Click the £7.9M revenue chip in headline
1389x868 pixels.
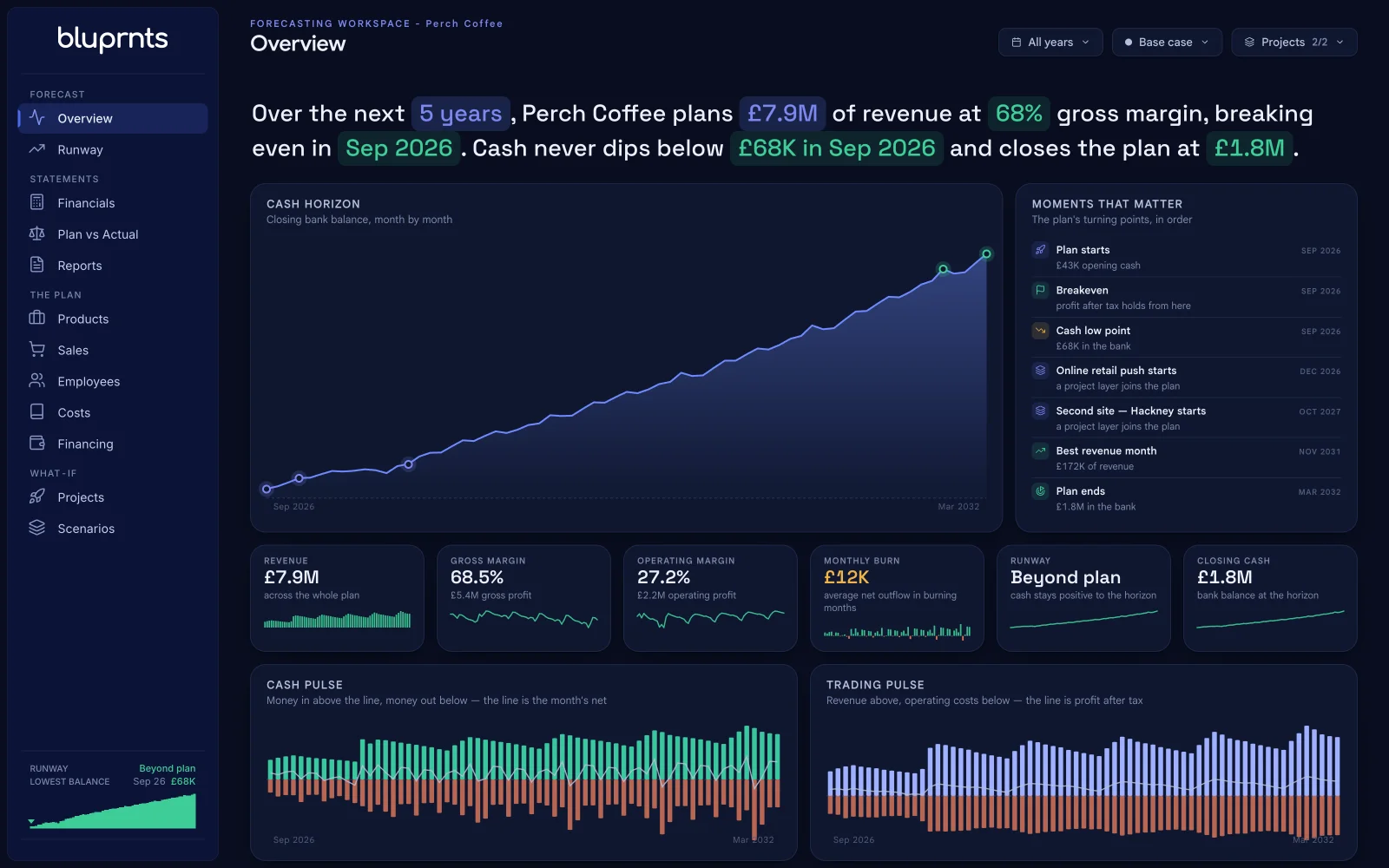782,114
